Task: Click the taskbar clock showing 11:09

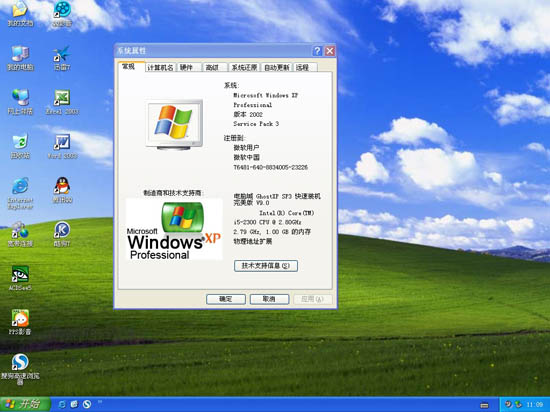Action: click(x=535, y=405)
